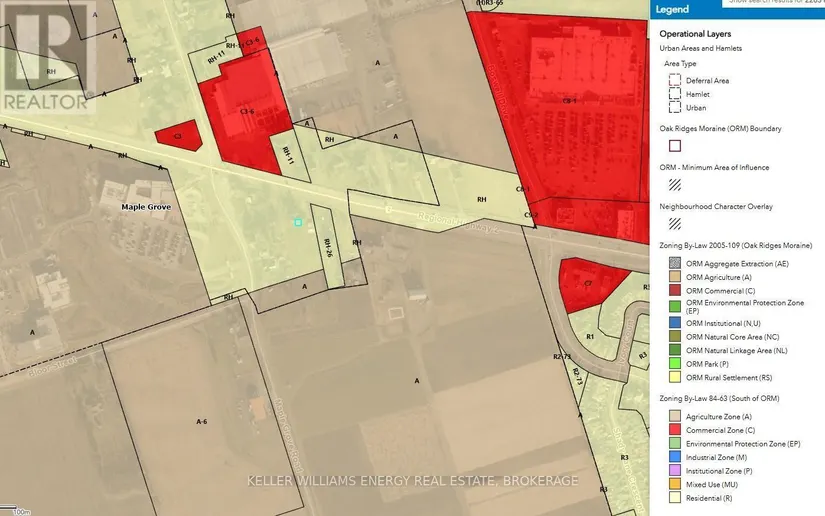This screenshot has height=516, width=825.
Task: Click the Agriculture Zone (A) swatch
Action: [675, 416]
